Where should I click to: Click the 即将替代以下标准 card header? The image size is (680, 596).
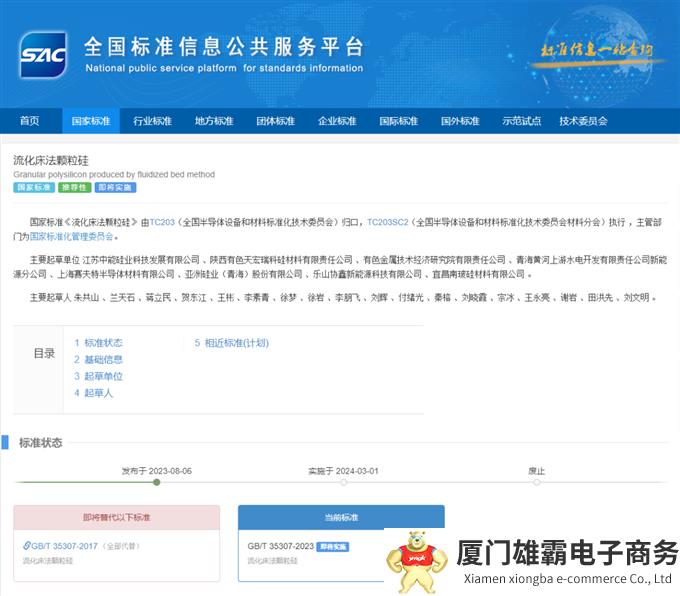click(x=117, y=517)
